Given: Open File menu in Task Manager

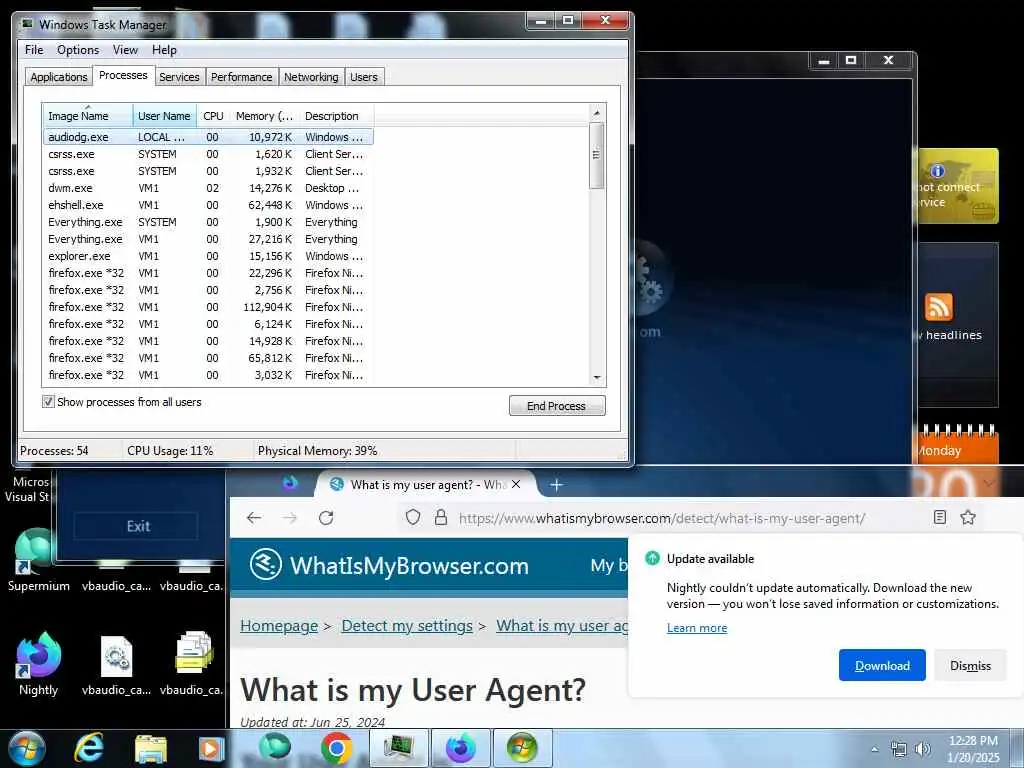Looking at the screenshot, I should [34, 50].
